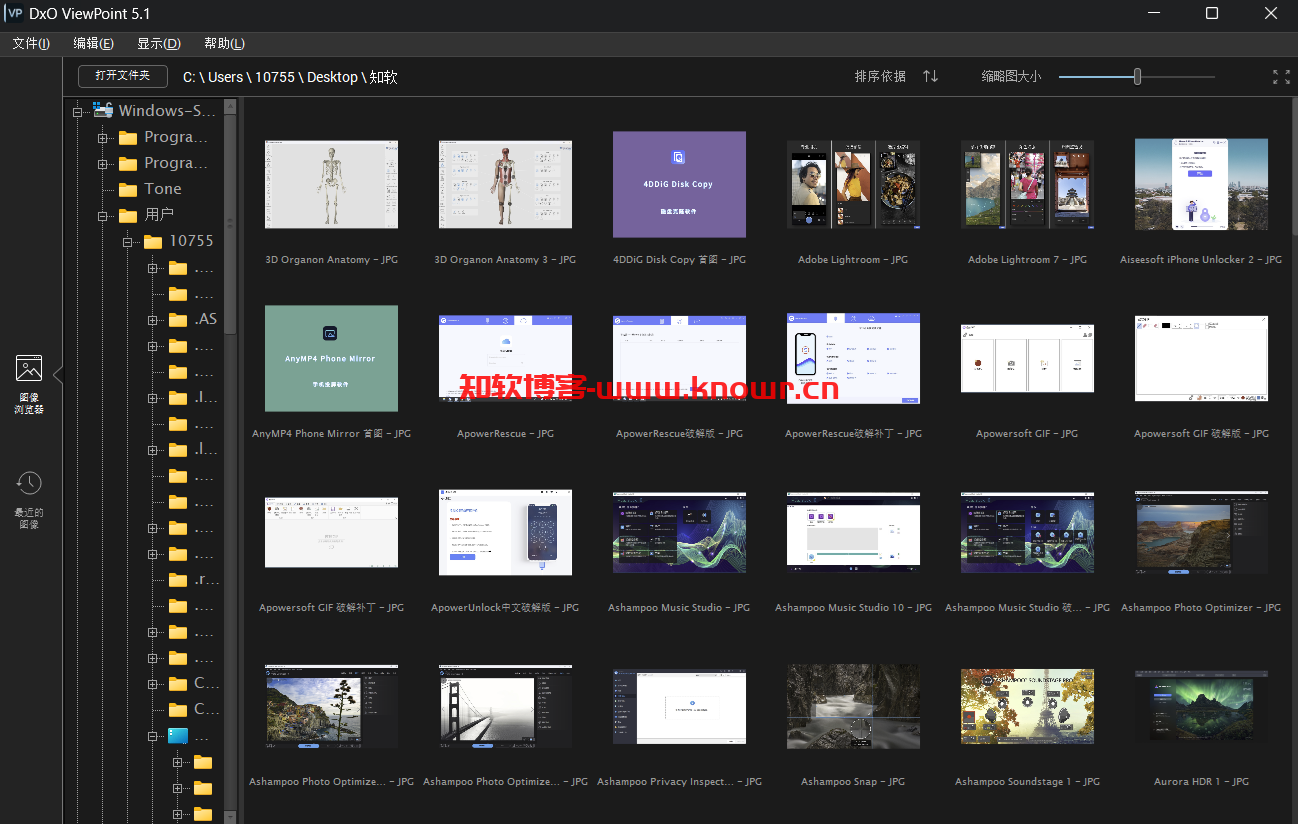The width and height of the screenshot is (1298, 824).
Task: Click 10755 in the breadcrumb path
Action: [275, 77]
